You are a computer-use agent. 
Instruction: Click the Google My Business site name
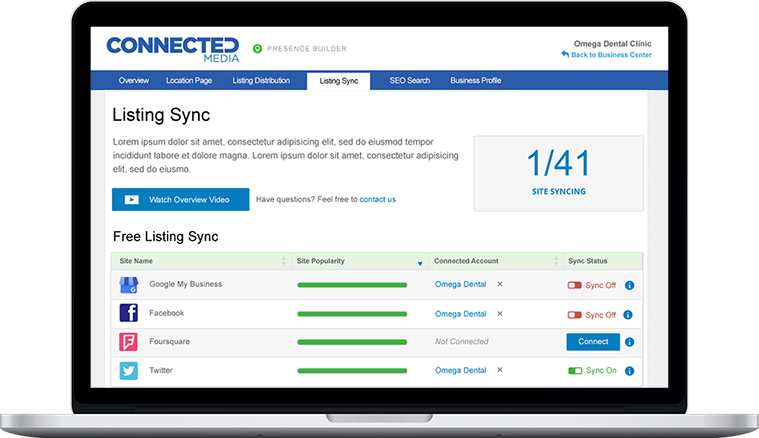pos(185,284)
